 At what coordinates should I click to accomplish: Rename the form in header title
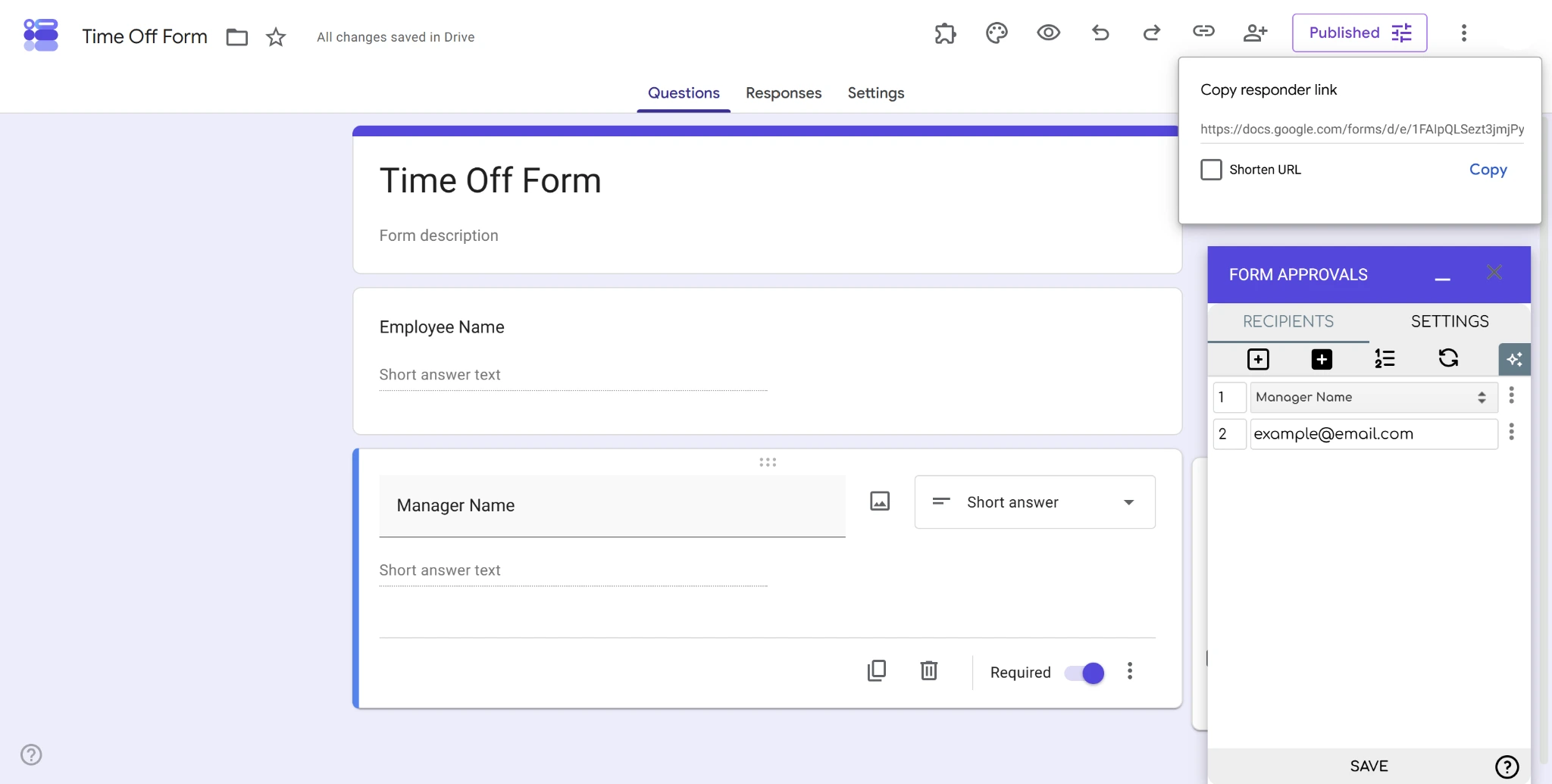pyautogui.click(x=145, y=36)
